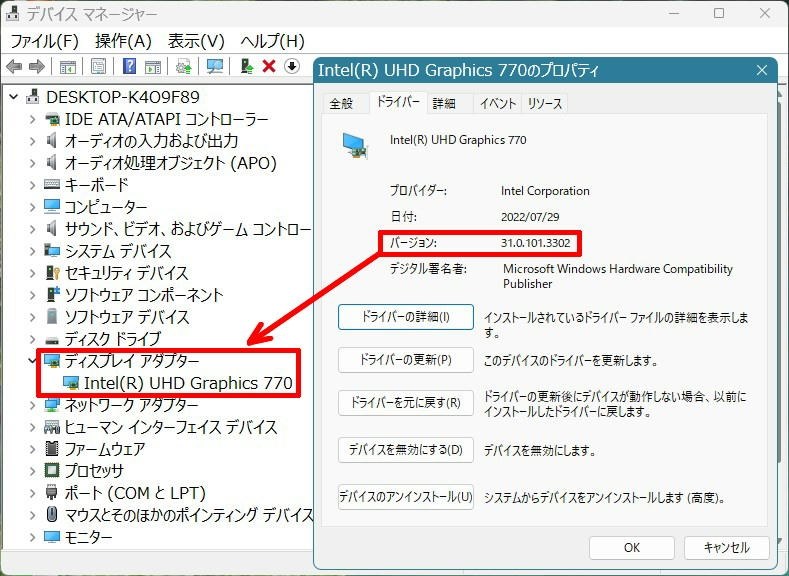The height and width of the screenshot is (576, 789).
Task: Click the enable device icon with green arrow
Action: point(247,66)
